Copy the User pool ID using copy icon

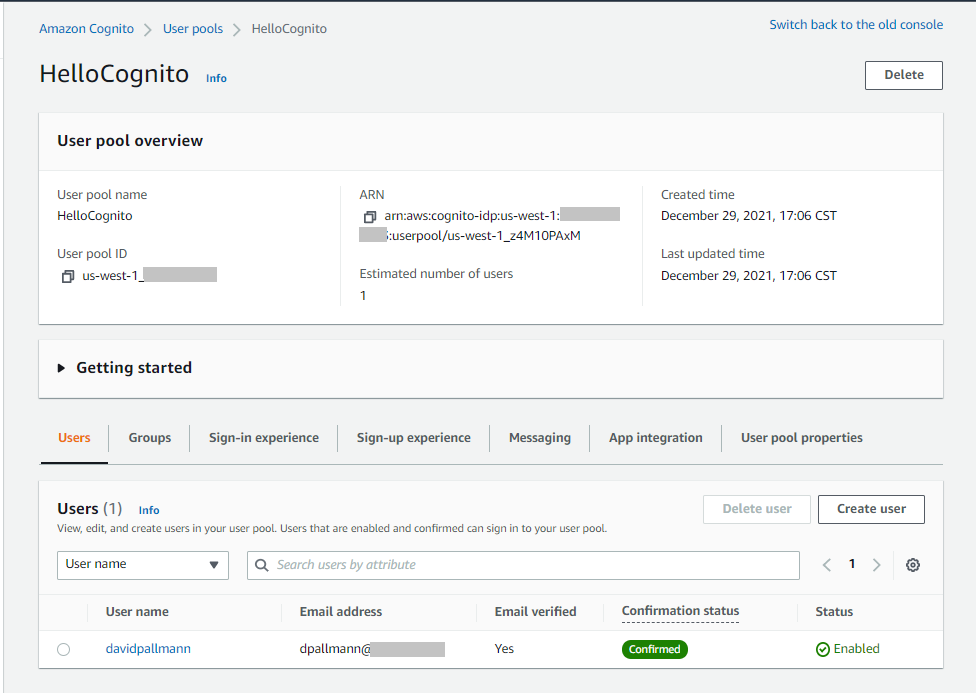pyautogui.click(x=68, y=276)
